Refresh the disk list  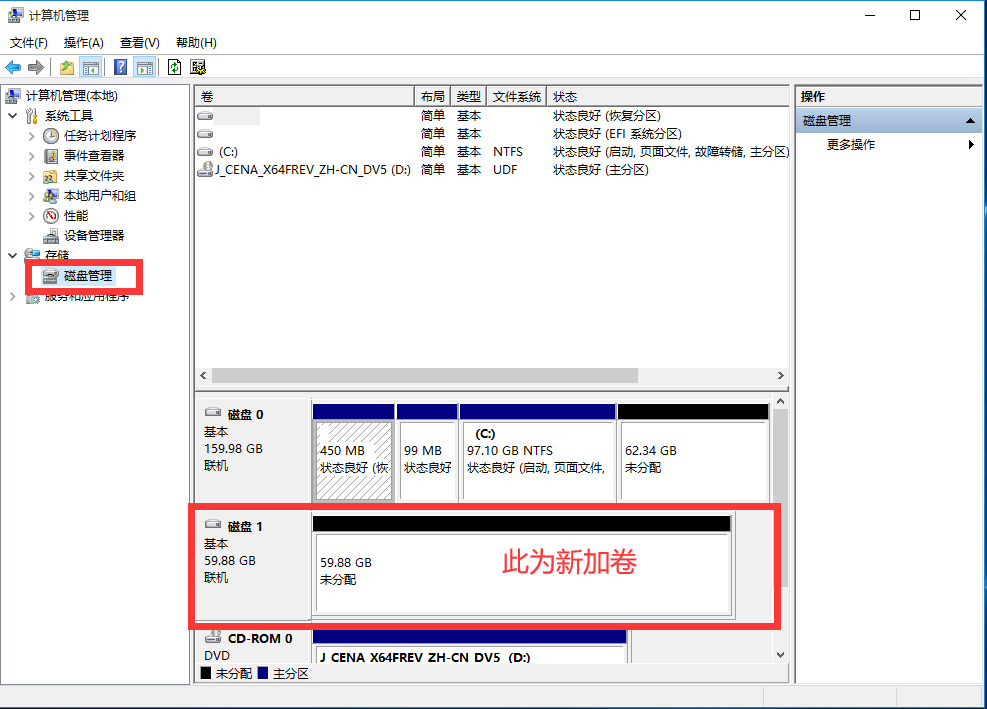click(x=174, y=67)
